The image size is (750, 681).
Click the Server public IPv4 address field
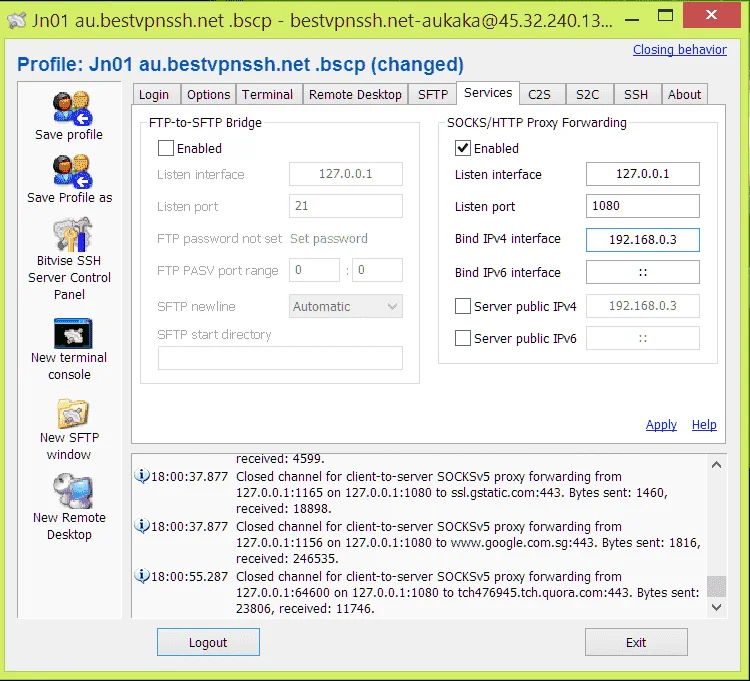[x=642, y=306]
